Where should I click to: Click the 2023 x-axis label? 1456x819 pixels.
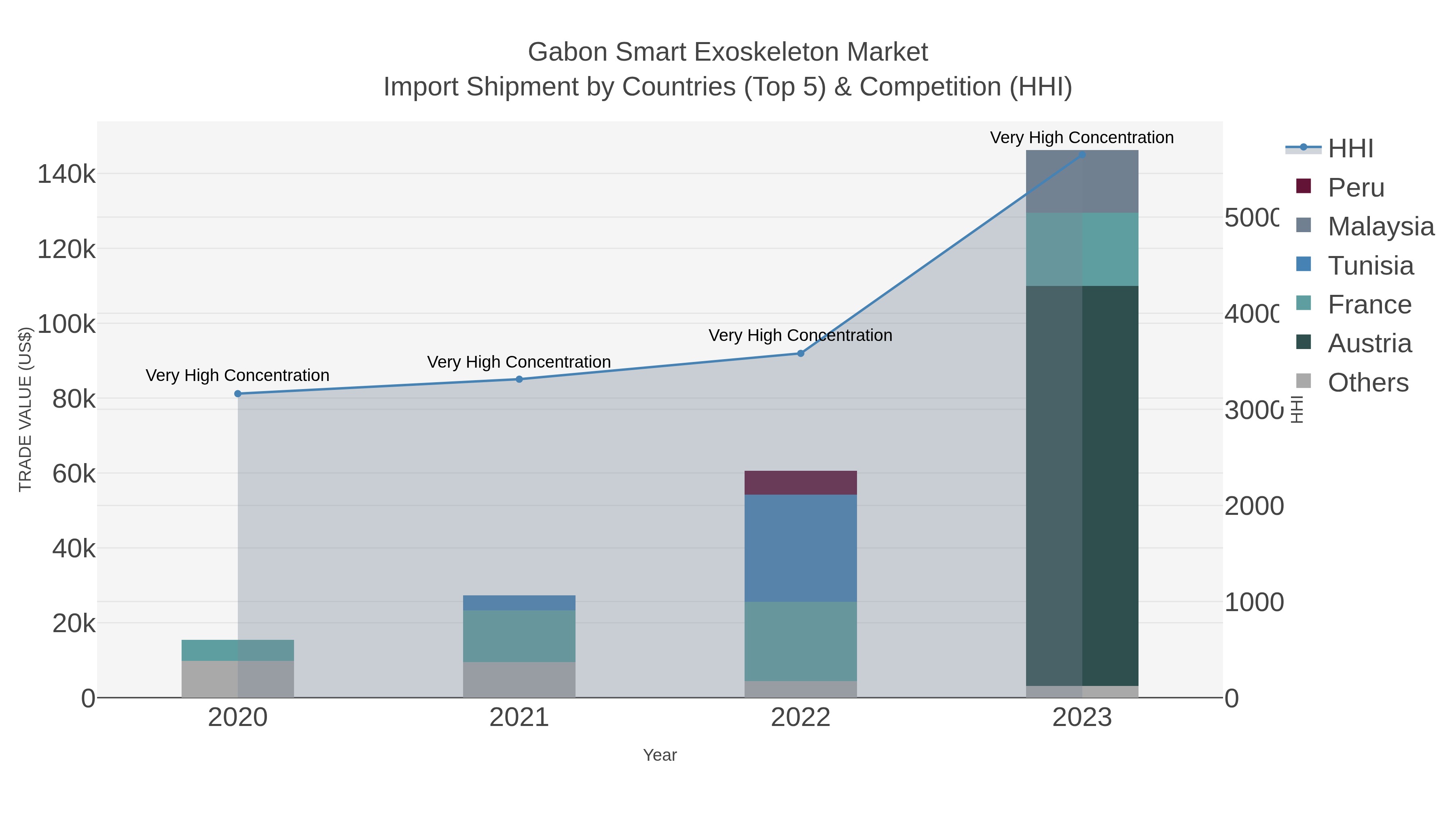click(1082, 718)
